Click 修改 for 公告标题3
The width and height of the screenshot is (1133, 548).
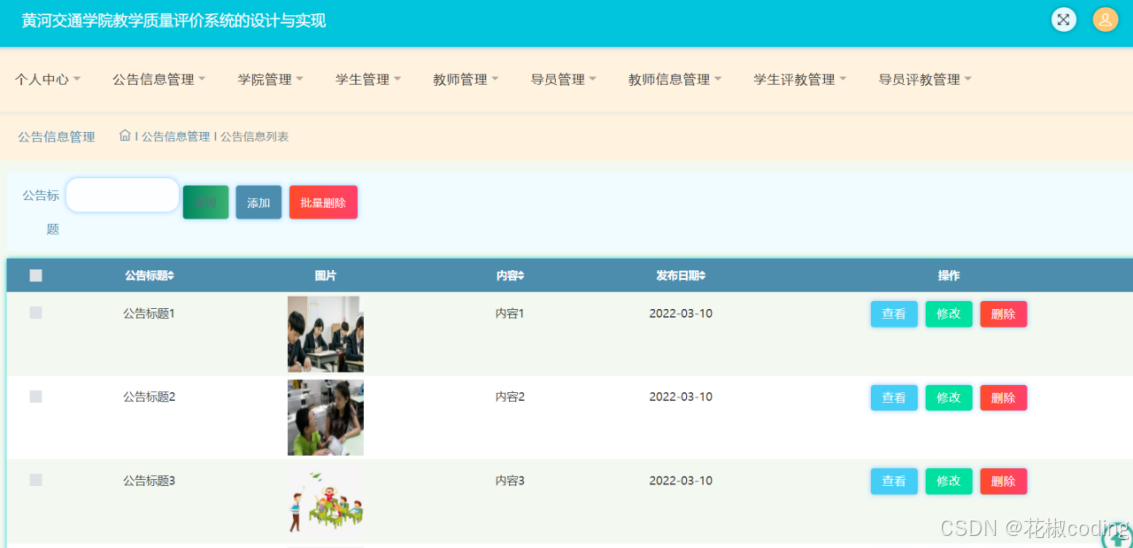[x=949, y=481]
